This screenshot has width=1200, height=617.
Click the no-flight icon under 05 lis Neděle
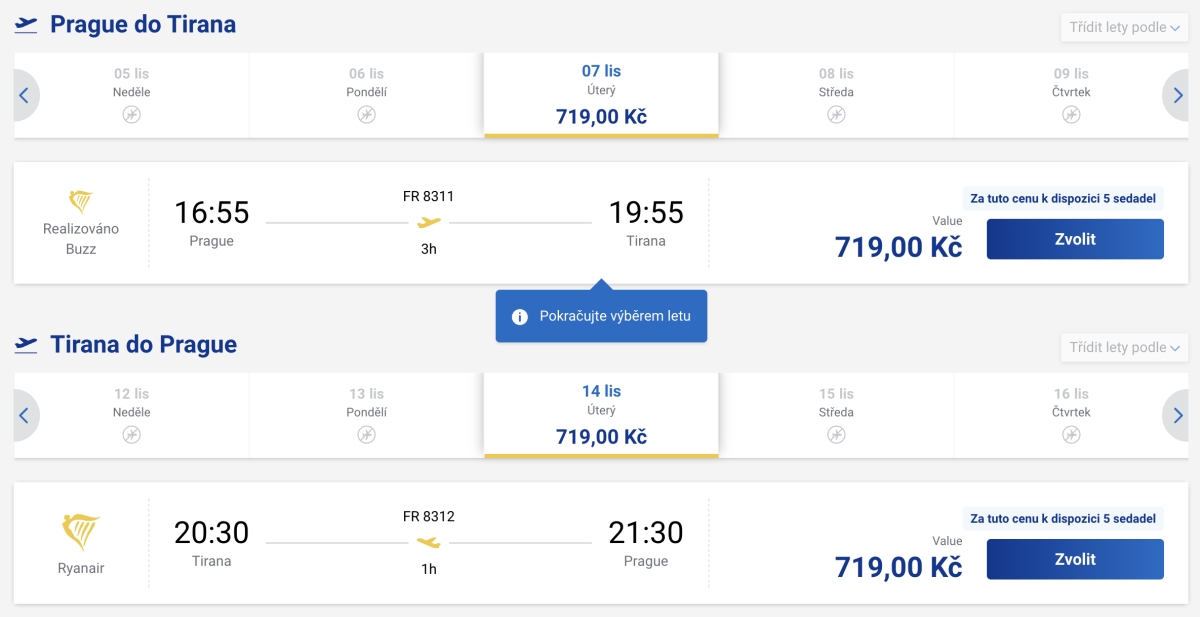click(x=132, y=114)
